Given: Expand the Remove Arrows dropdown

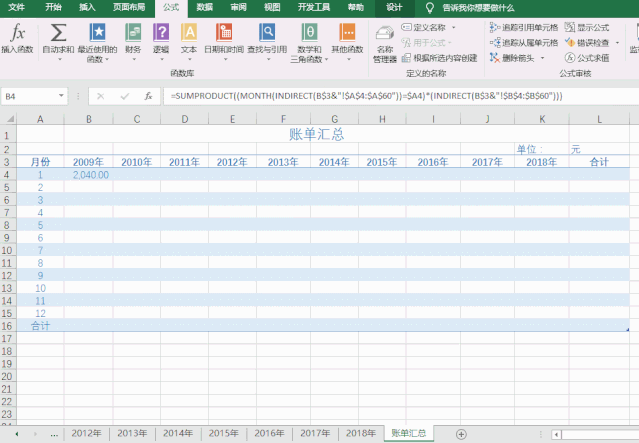Looking at the screenshot, I should click(x=542, y=58).
